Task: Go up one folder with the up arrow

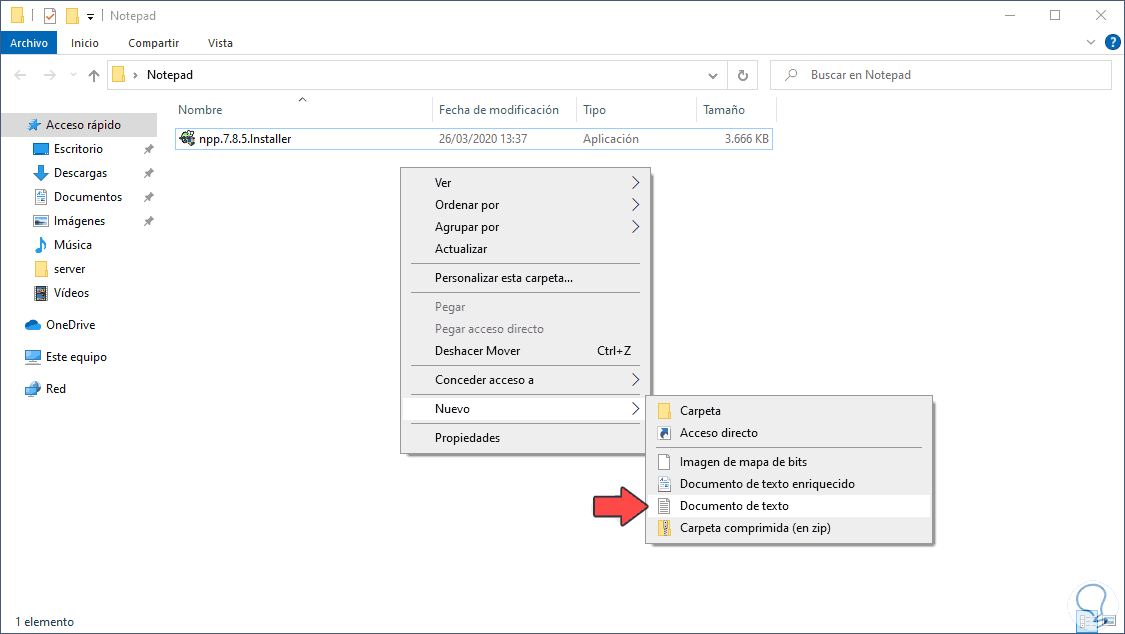Action: tap(94, 75)
